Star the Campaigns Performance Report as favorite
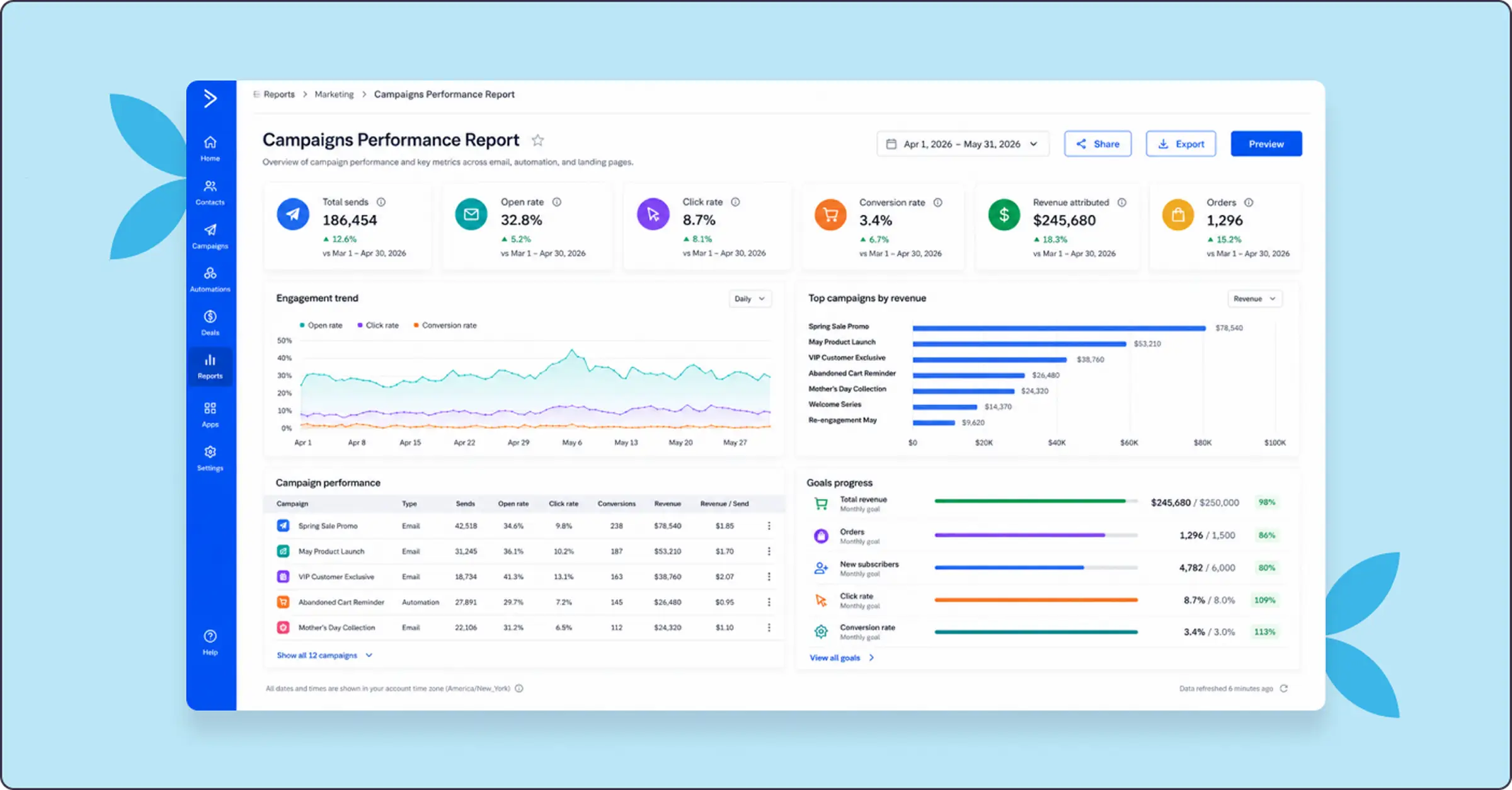This screenshot has width=1512, height=790. click(537, 140)
